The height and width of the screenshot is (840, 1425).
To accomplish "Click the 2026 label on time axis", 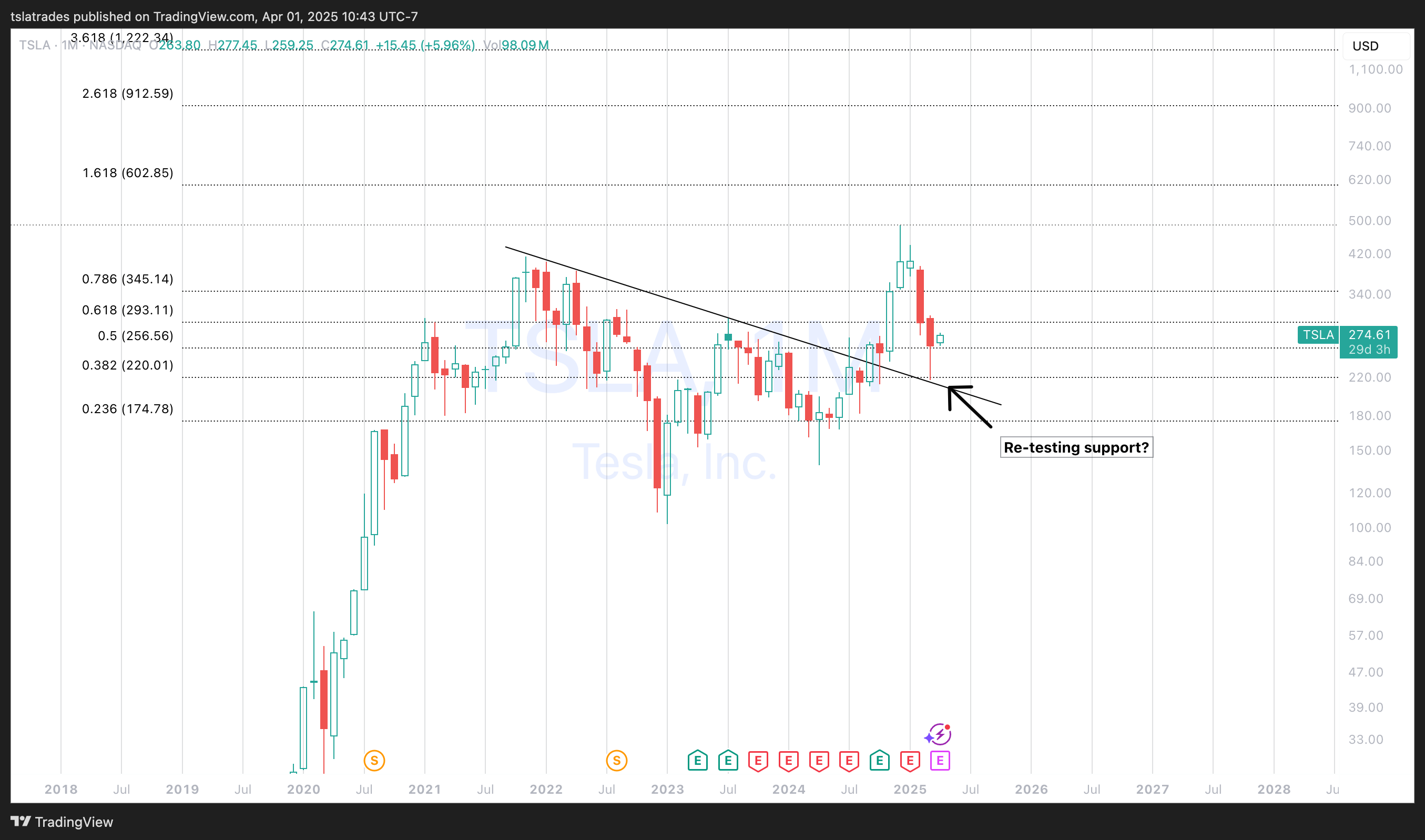I will (1031, 789).
